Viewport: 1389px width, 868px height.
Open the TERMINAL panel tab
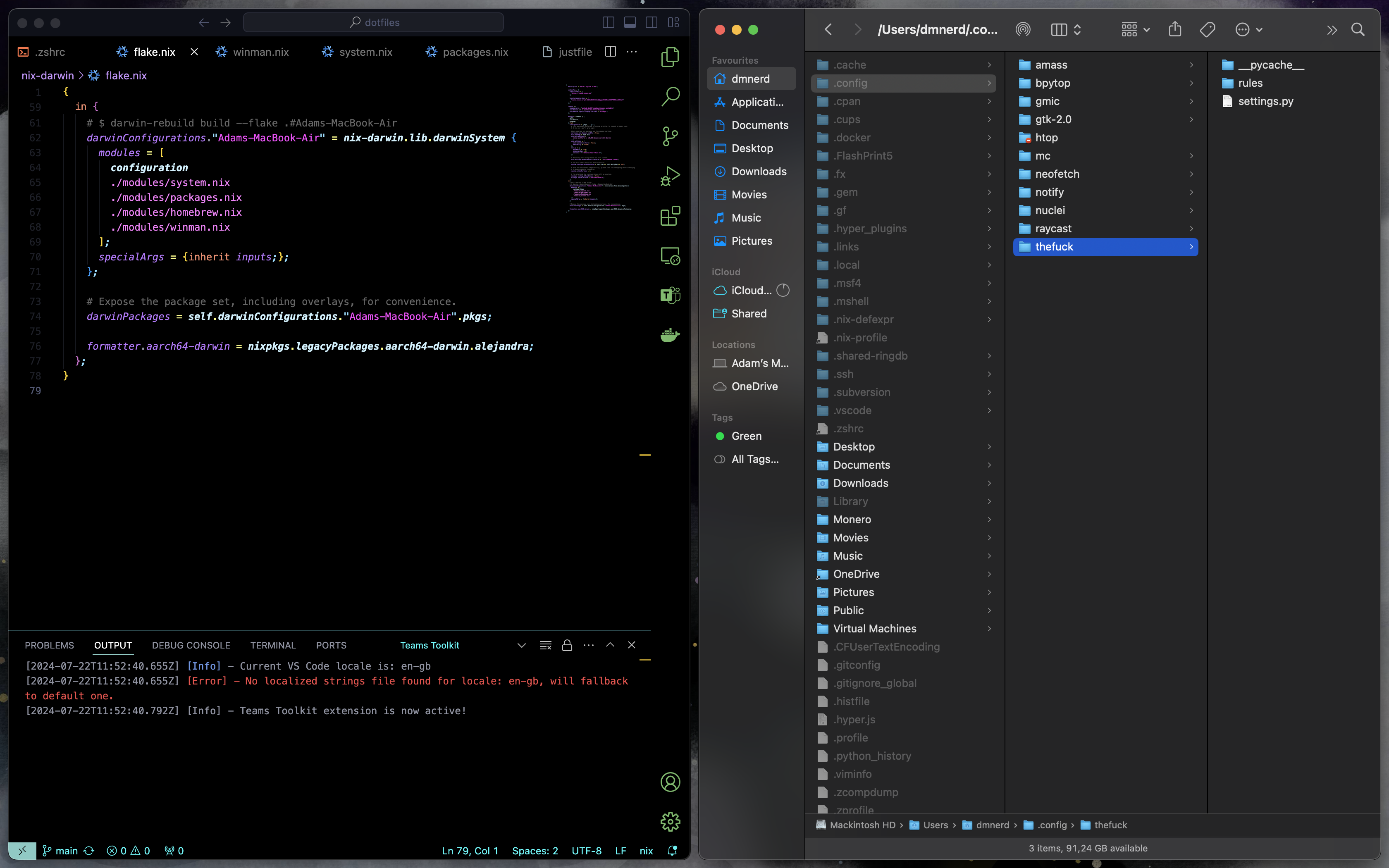coord(273,645)
